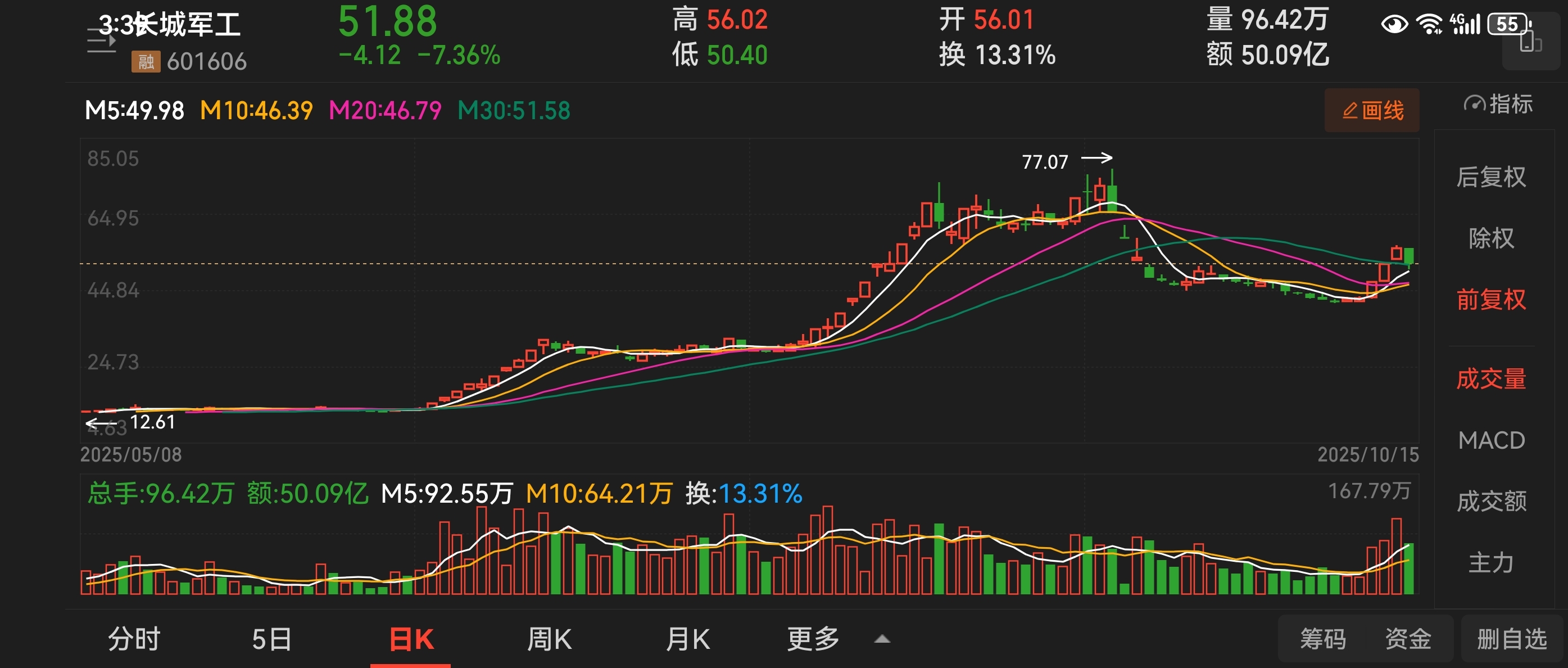
Task: Switch sub-chart to MACD indicator
Action: coord(1490,440)
